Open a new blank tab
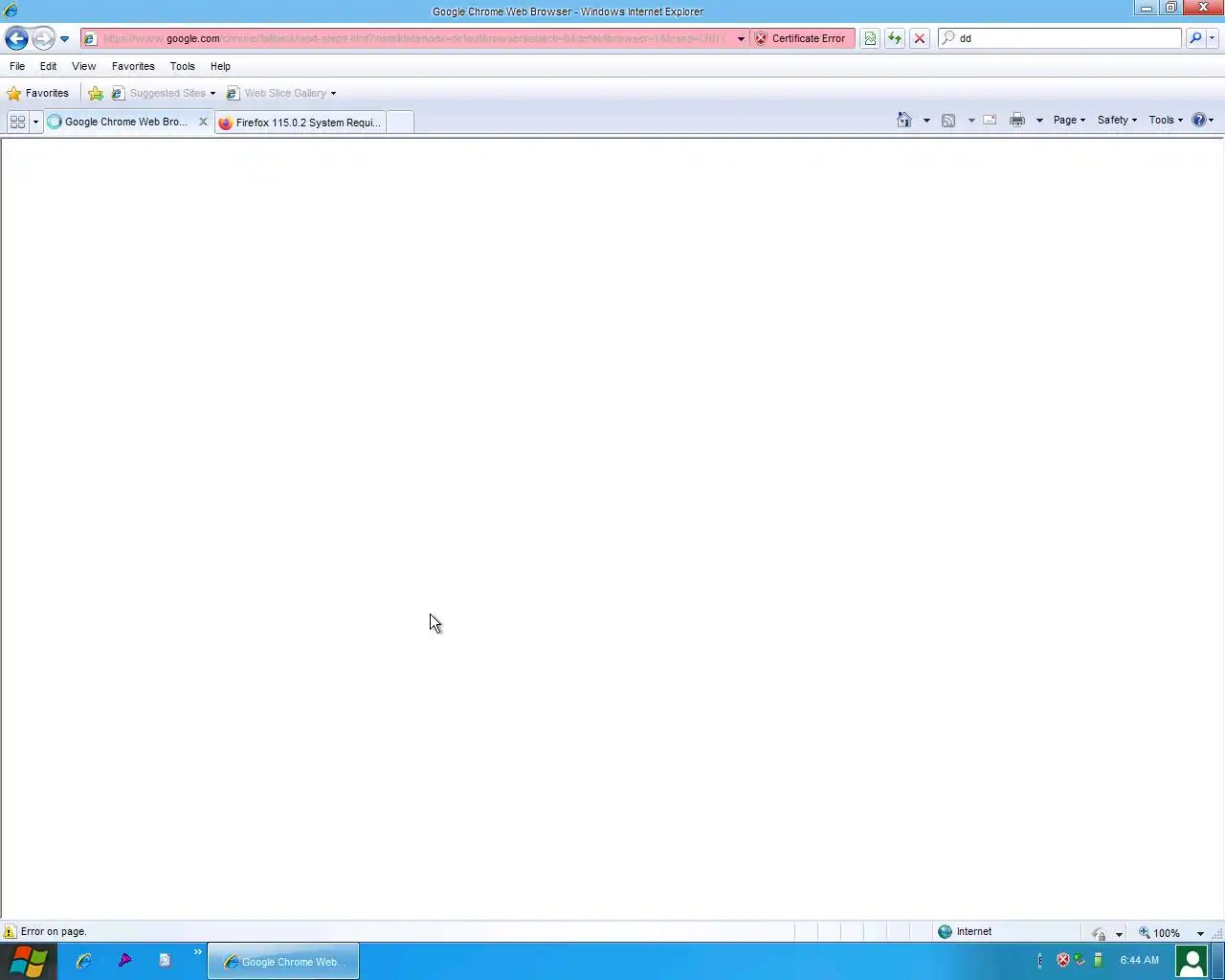The height and width of the screenshot is (980, 1225). 400,122
